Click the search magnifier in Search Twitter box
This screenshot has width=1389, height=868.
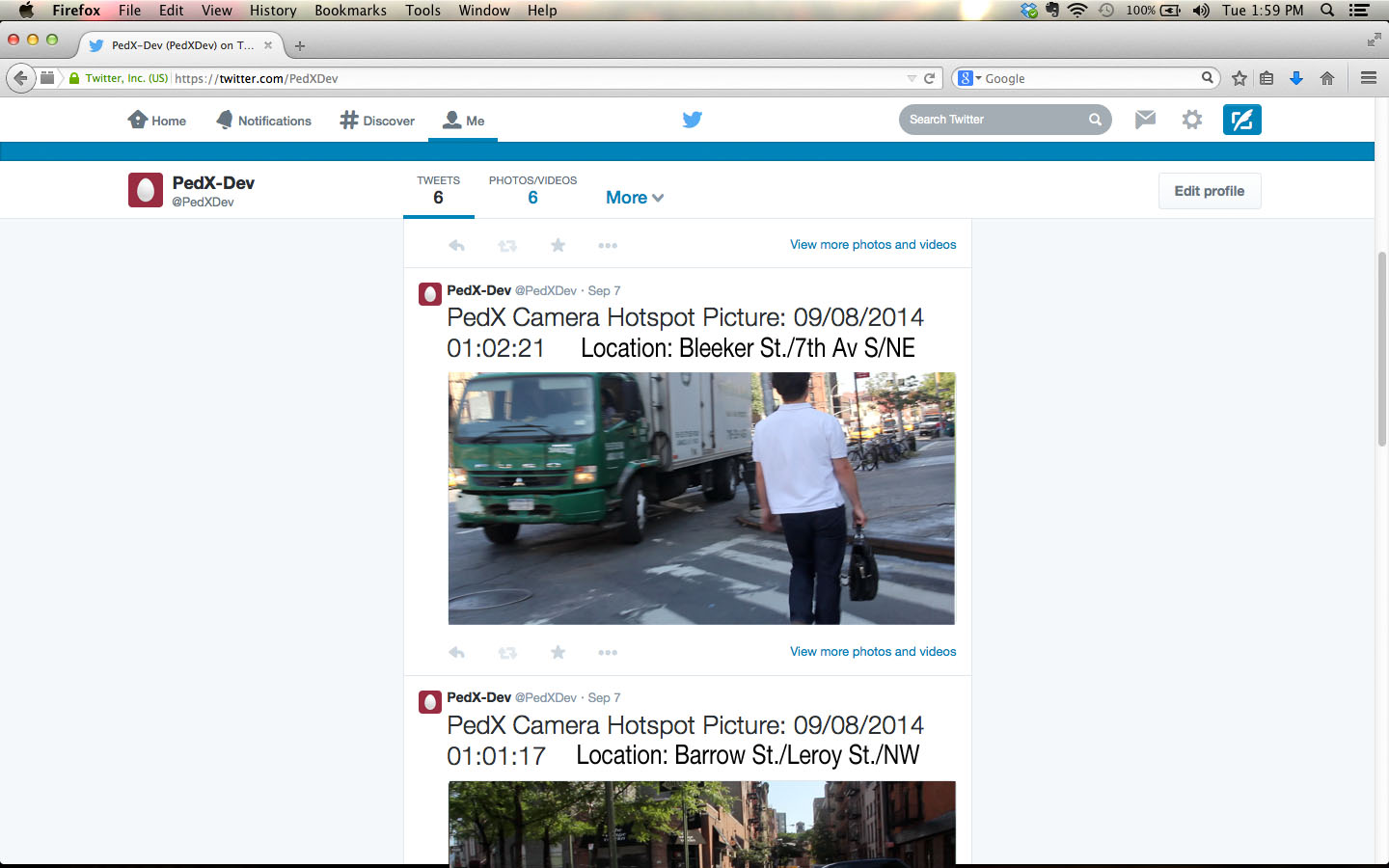pyautogui.click(x=1095, y=120)
